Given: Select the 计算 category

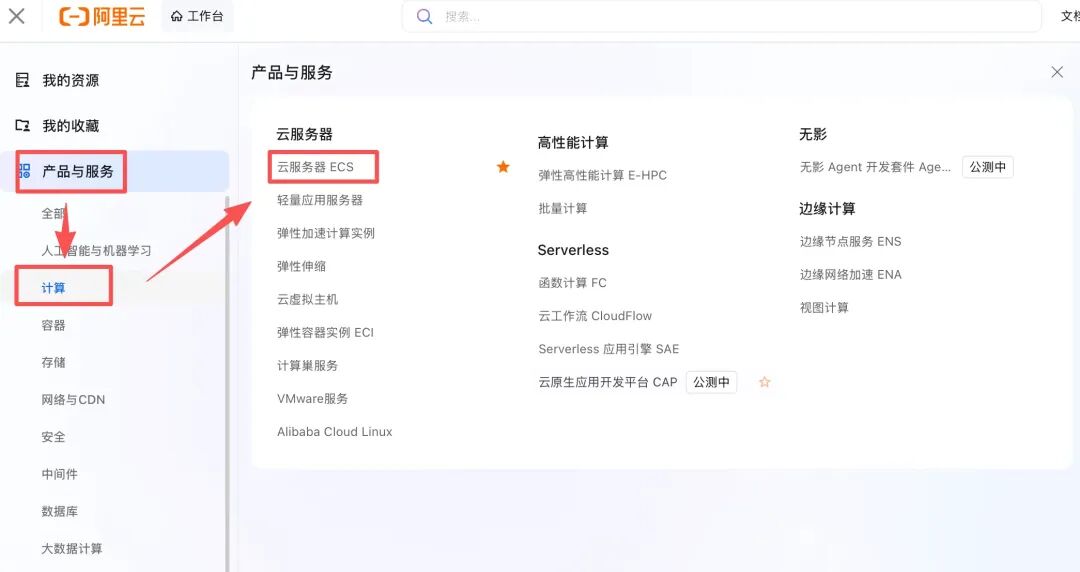Looking at the screenshot, I should (53, 287).
